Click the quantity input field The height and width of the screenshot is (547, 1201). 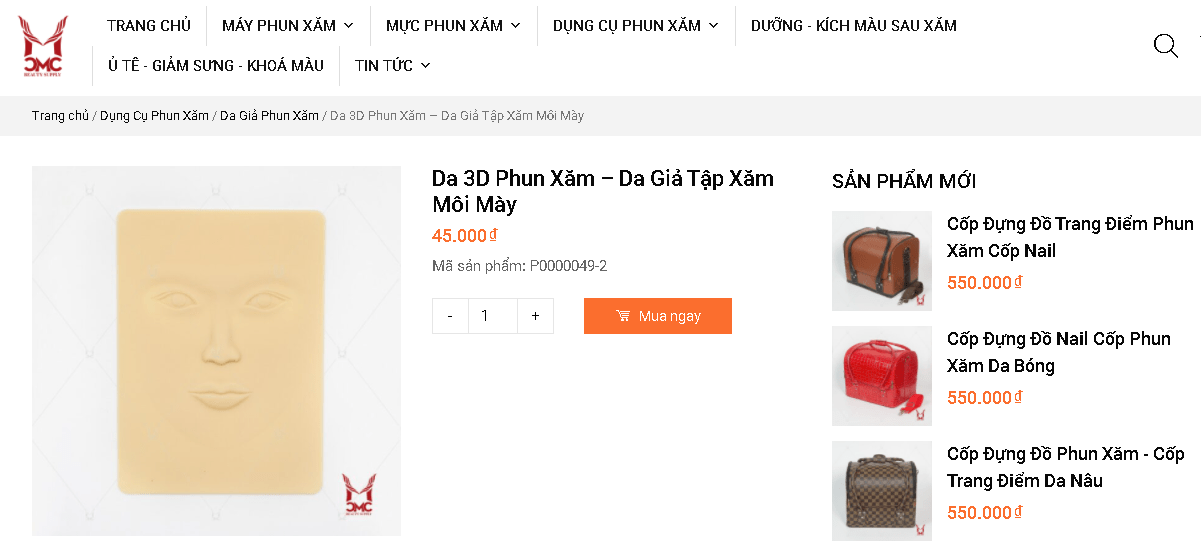click(x=493, y=316)
